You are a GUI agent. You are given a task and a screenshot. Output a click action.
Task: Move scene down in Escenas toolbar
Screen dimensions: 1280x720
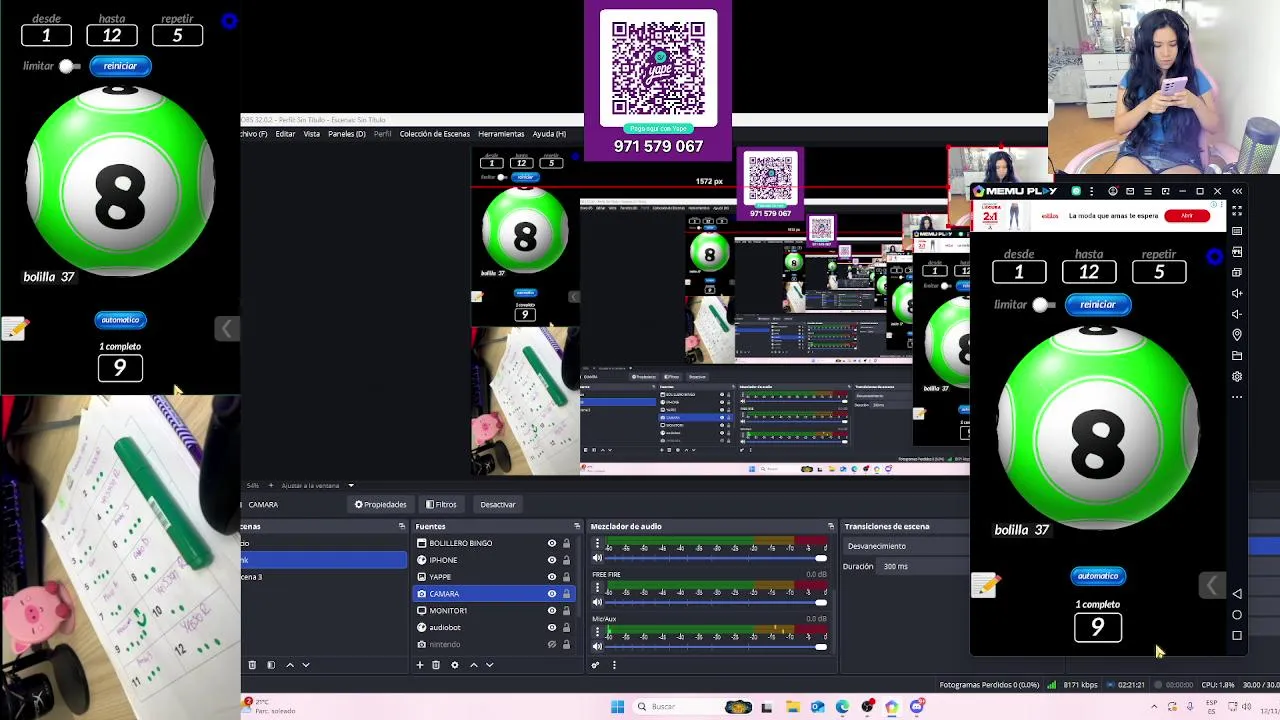pos(306,665)
